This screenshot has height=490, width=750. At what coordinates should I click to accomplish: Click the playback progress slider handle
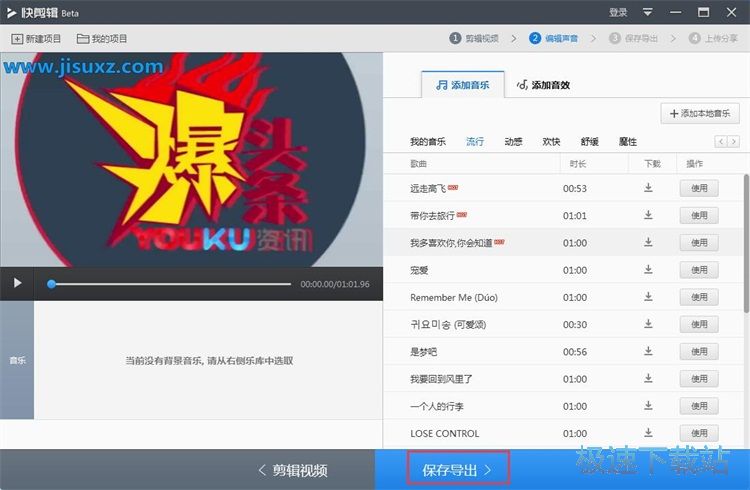51,284
